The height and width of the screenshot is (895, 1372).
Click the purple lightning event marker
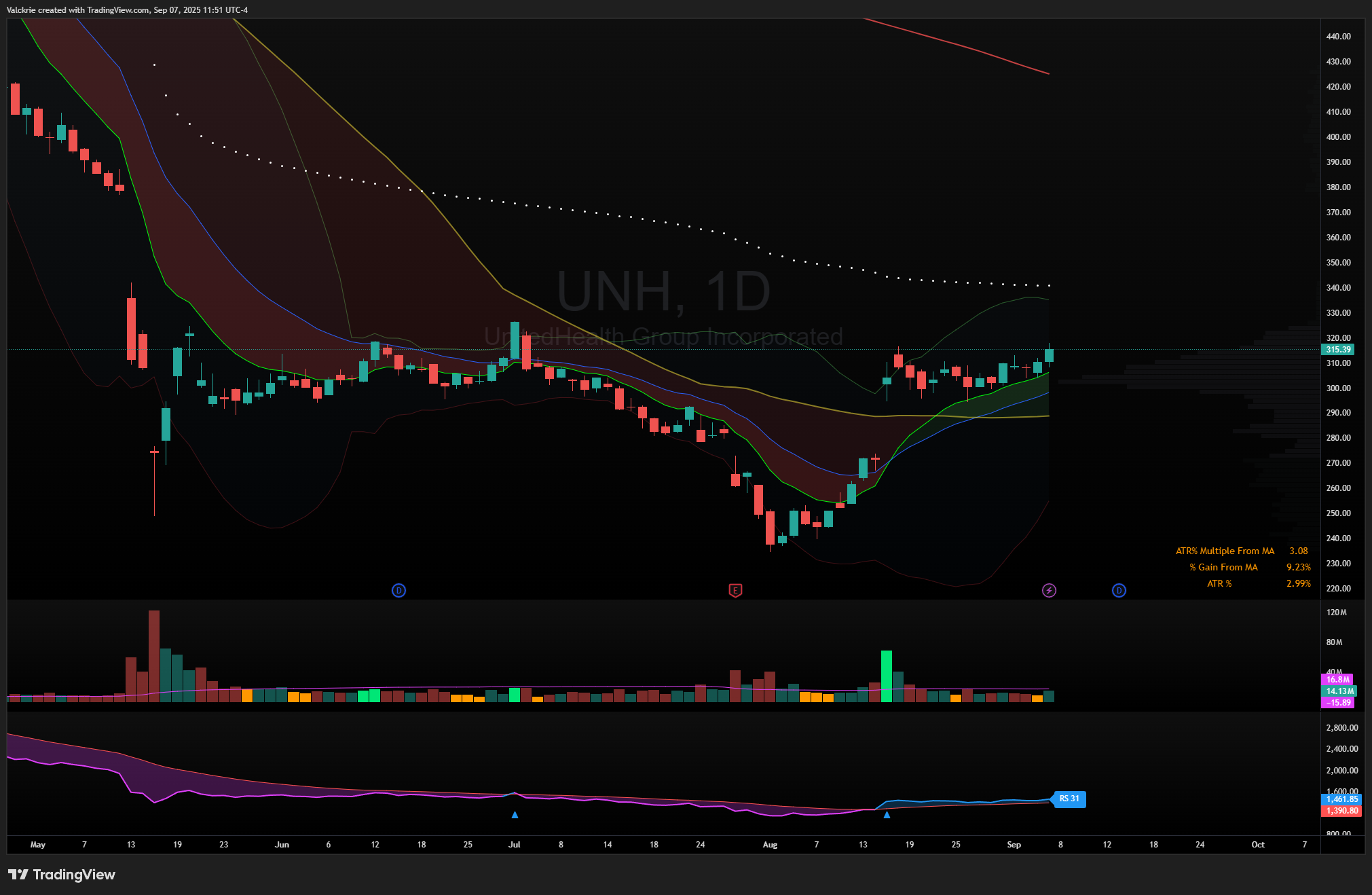click(1049, 590)
